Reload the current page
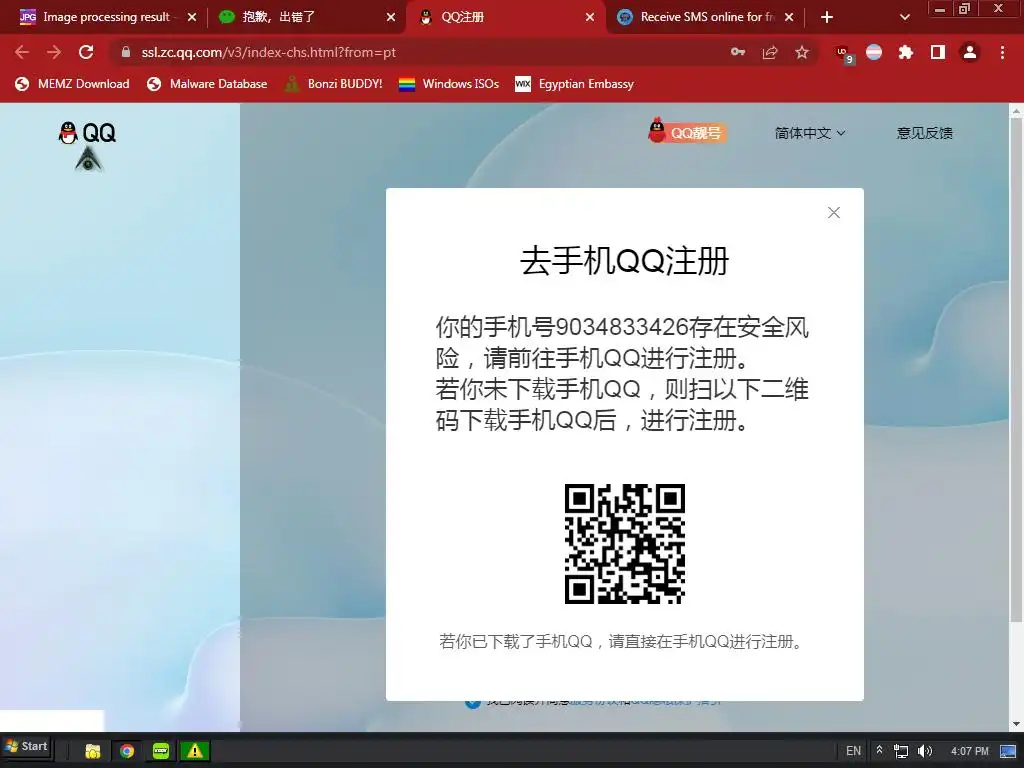The image size is (1024, 768). pos(86,52)
